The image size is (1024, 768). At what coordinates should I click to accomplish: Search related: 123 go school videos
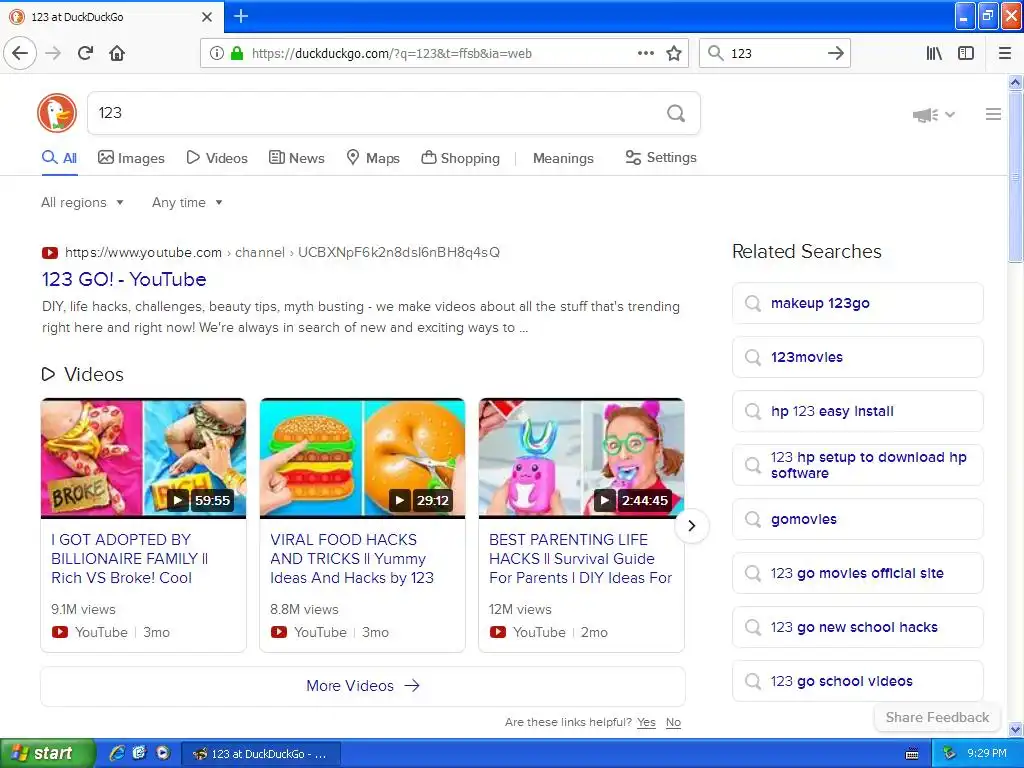(857, 681)
